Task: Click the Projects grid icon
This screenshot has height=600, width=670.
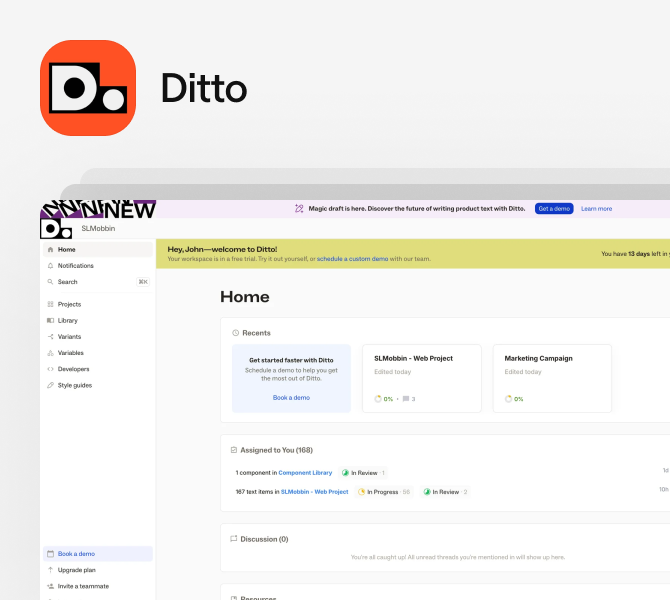Action: (x=50, y=304)
